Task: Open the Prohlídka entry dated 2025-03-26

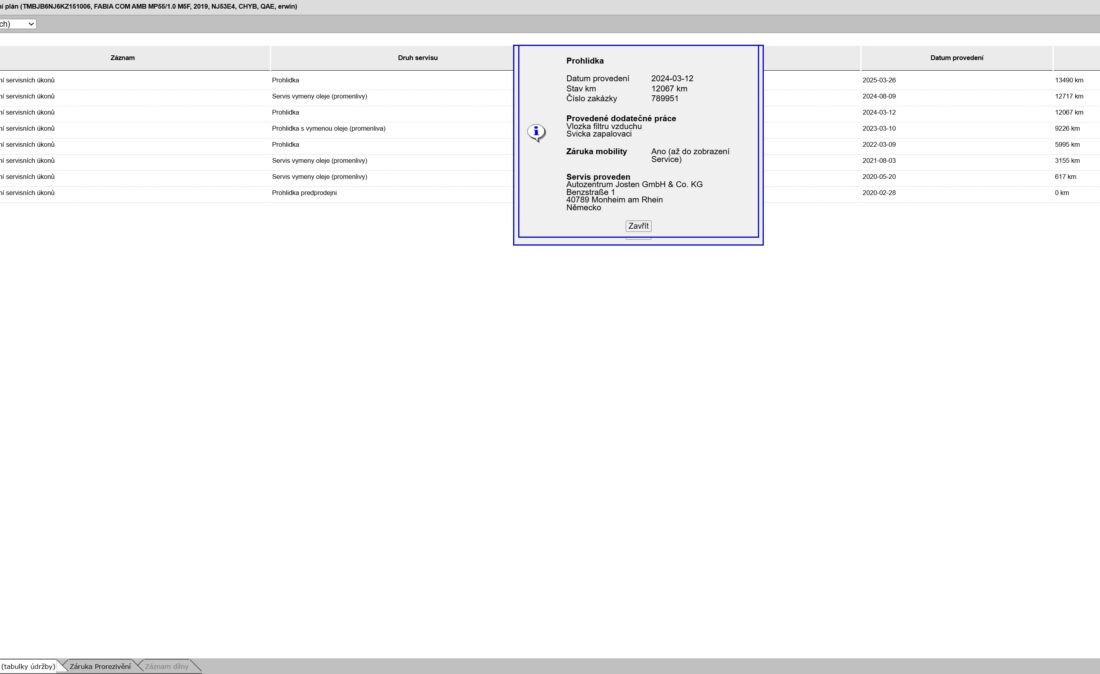Action: pyautogui.click(x=285, y=81)
